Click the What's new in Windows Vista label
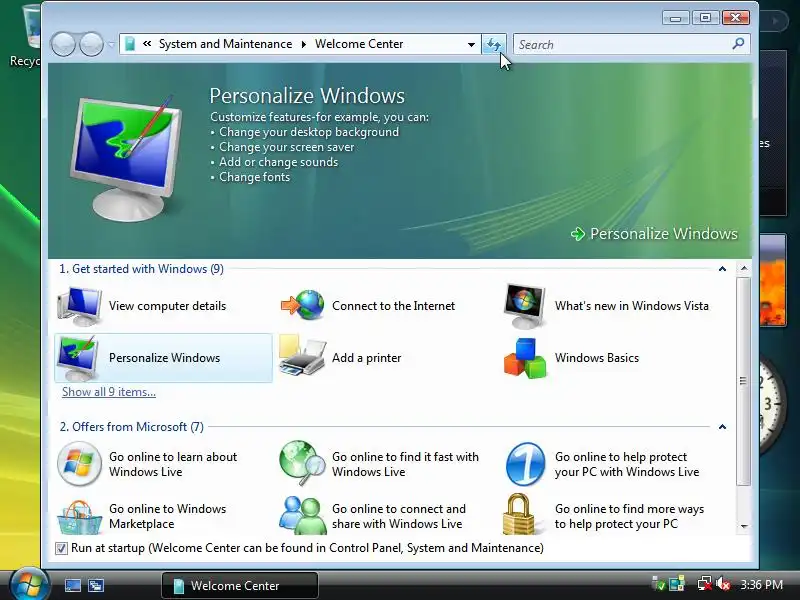The image size is (800, 600). [x=632, y=306]
